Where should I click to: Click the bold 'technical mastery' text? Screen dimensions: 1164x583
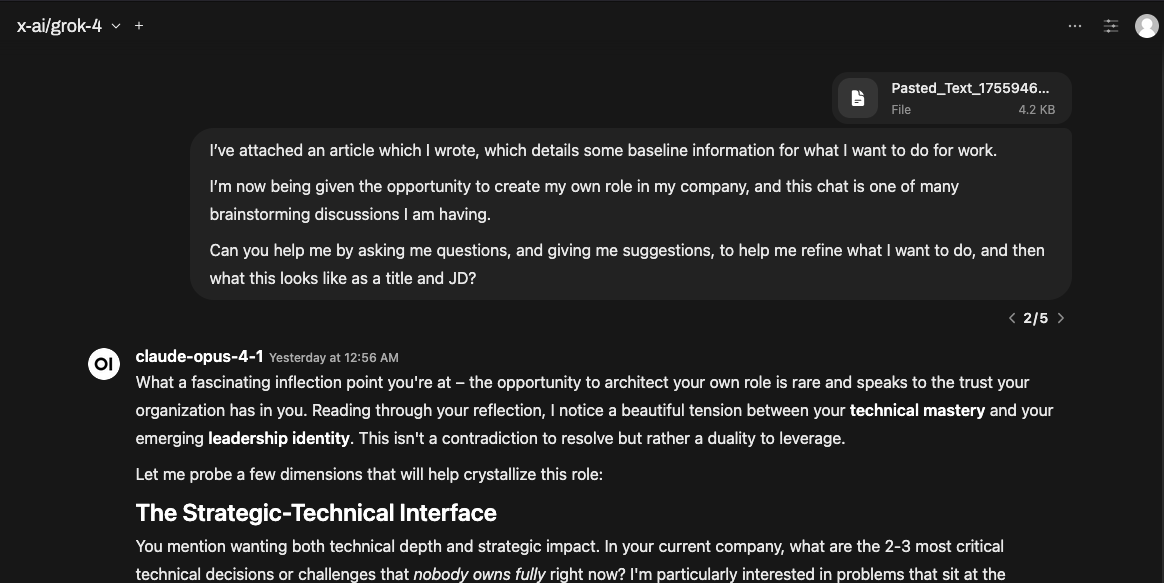(x=917, y=410)
